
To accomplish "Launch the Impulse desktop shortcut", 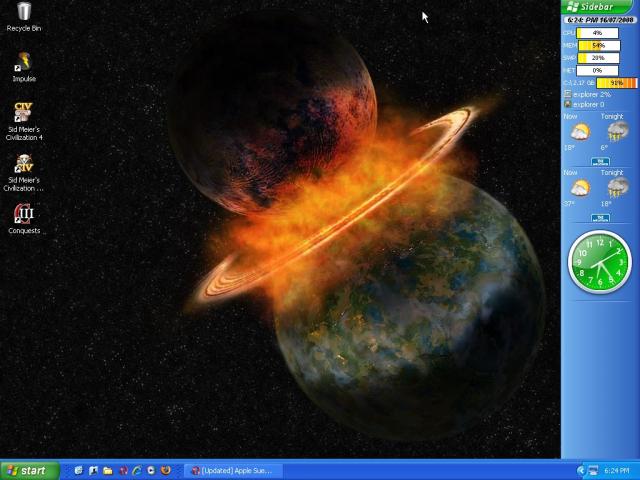I will coord(24,67).
